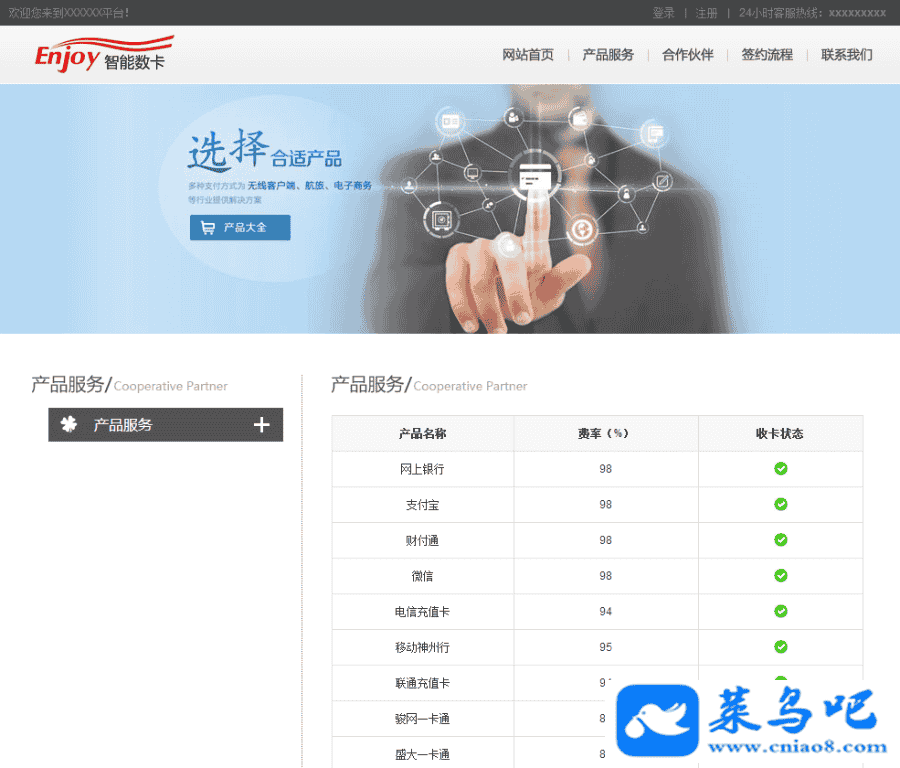
Task: Expand the 产品服务 sidebar plus sign
Action: click(x=262, y=425)
